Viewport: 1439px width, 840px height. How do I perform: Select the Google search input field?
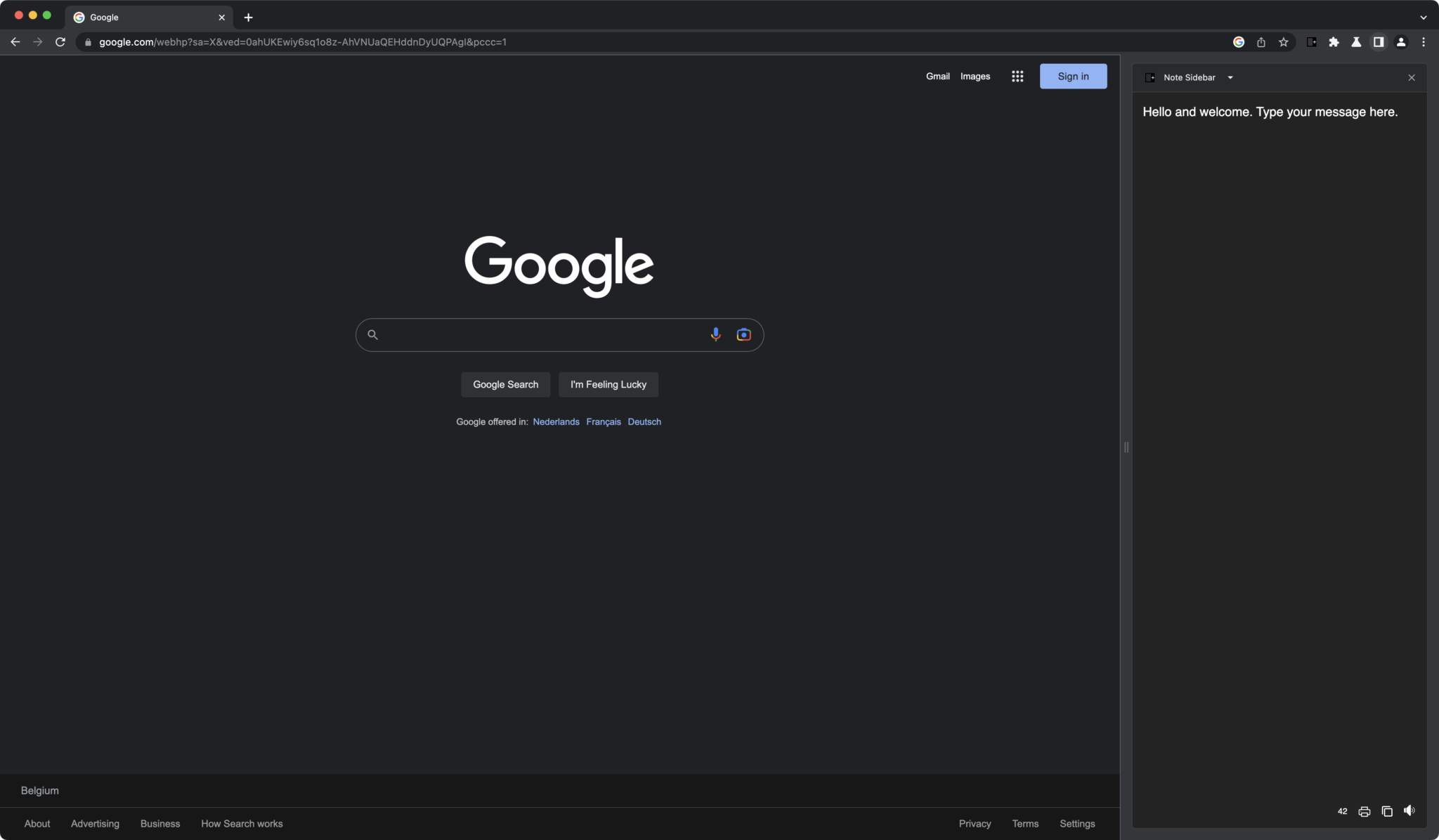coord(559,334)
